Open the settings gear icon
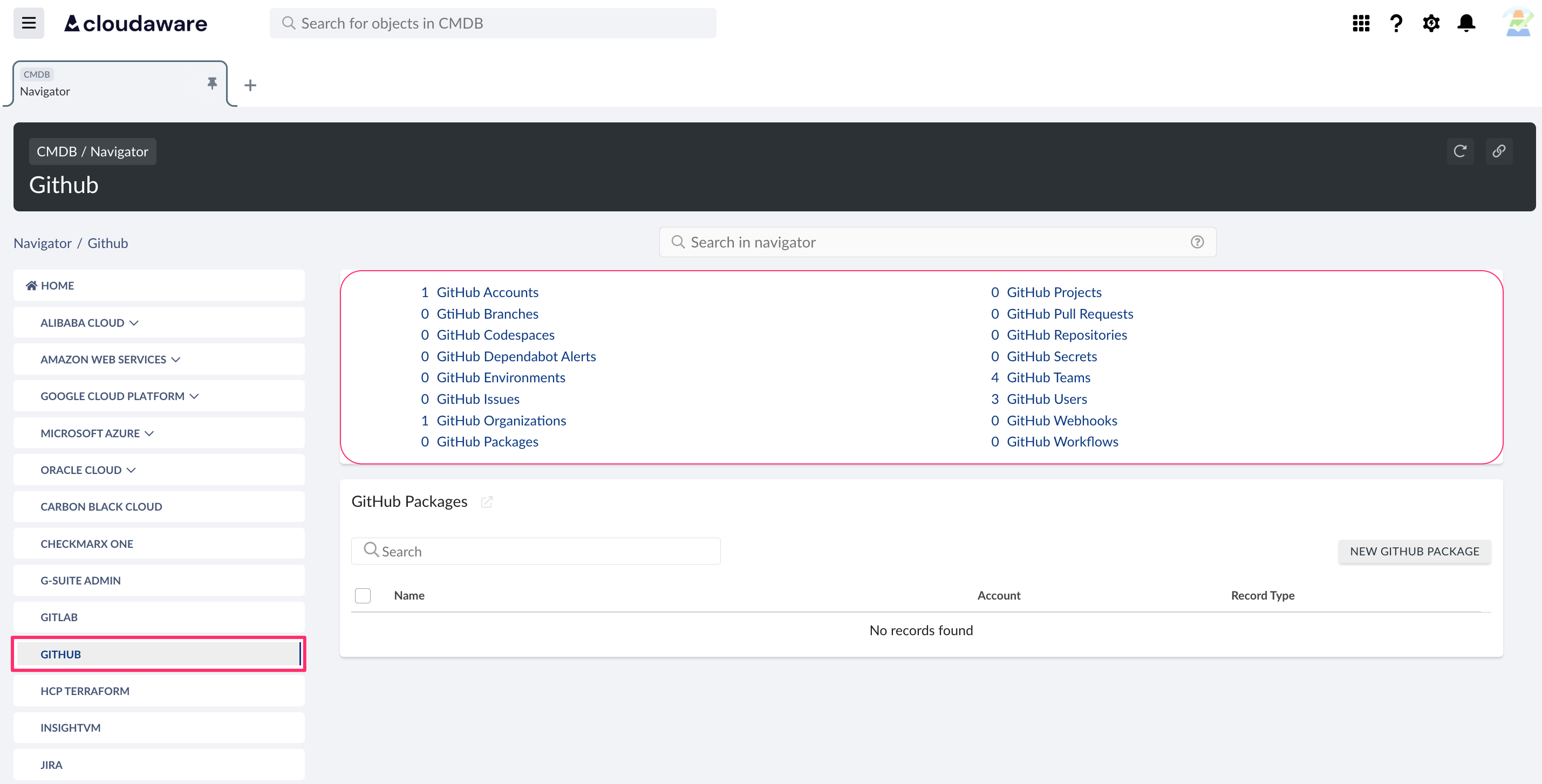1542x784 pixels. click(x=1431, y=23)
